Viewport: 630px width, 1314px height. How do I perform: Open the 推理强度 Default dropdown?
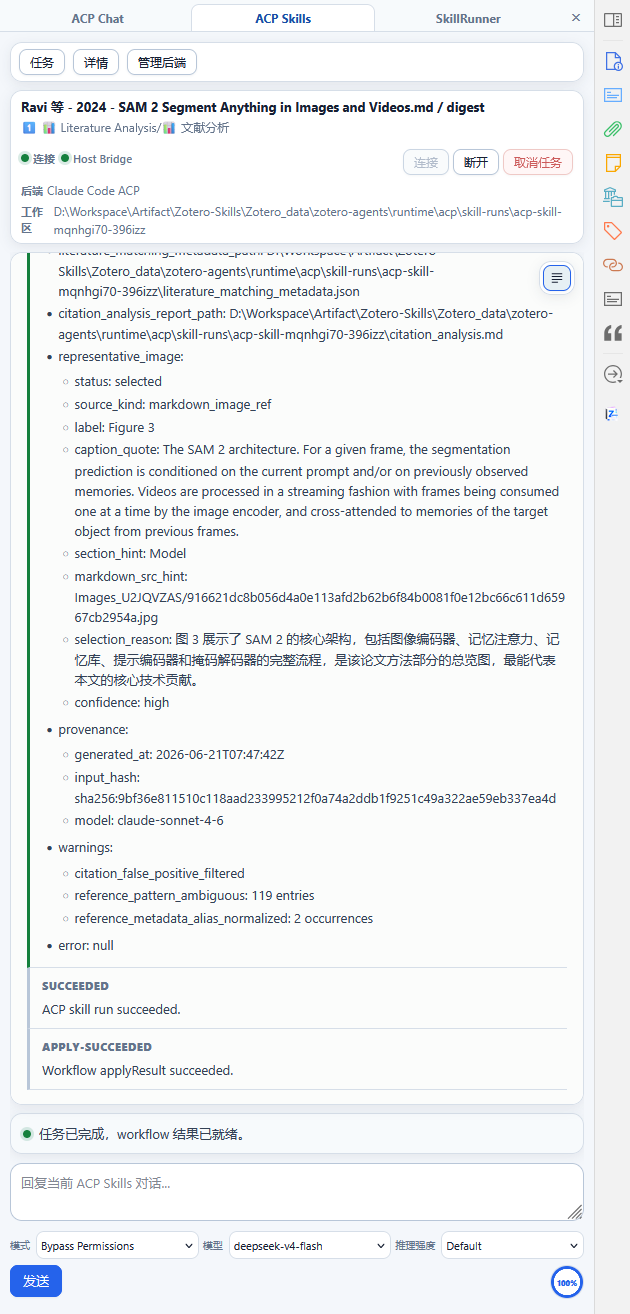(x=512, y=1246)
